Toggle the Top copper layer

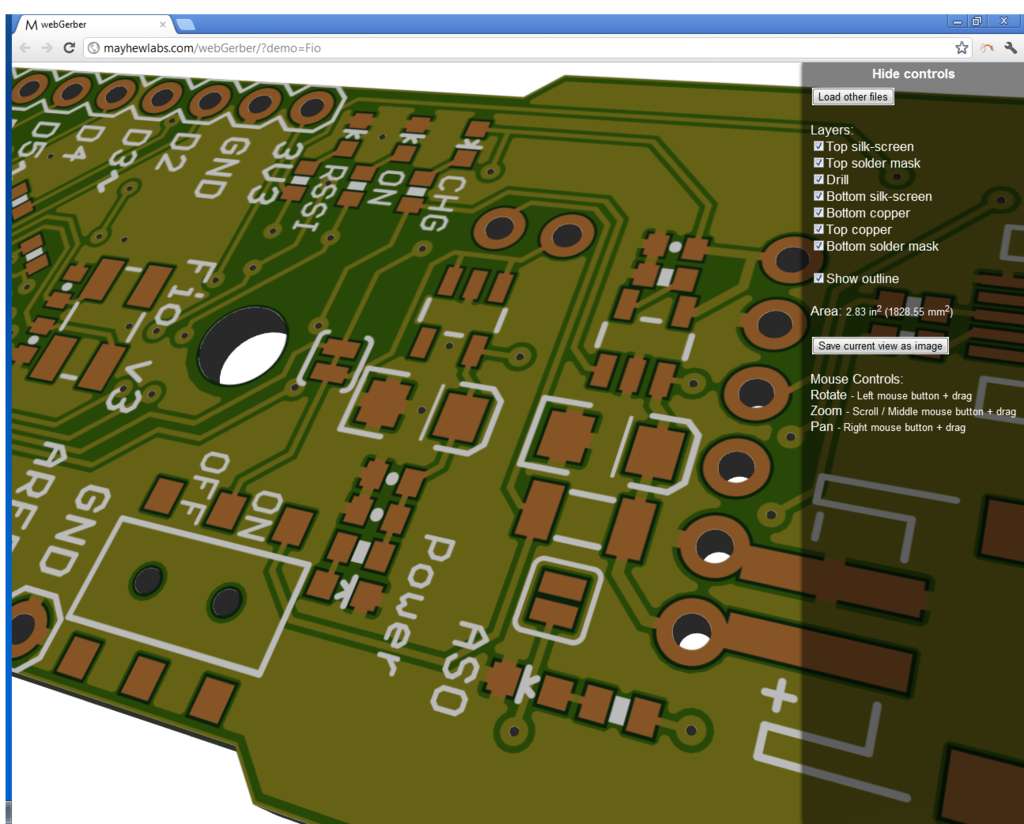pos(818,229)
